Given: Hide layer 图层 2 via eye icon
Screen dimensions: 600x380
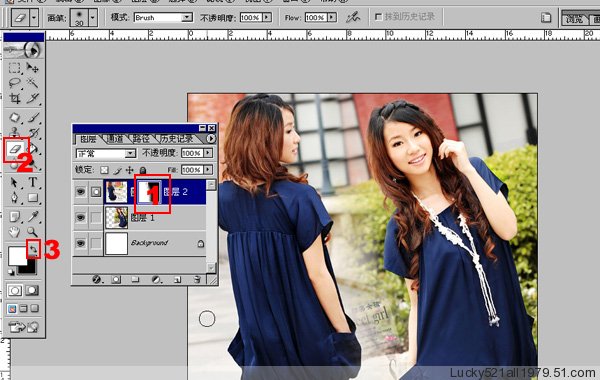Looking at the screenshot, I should [80, 191].
